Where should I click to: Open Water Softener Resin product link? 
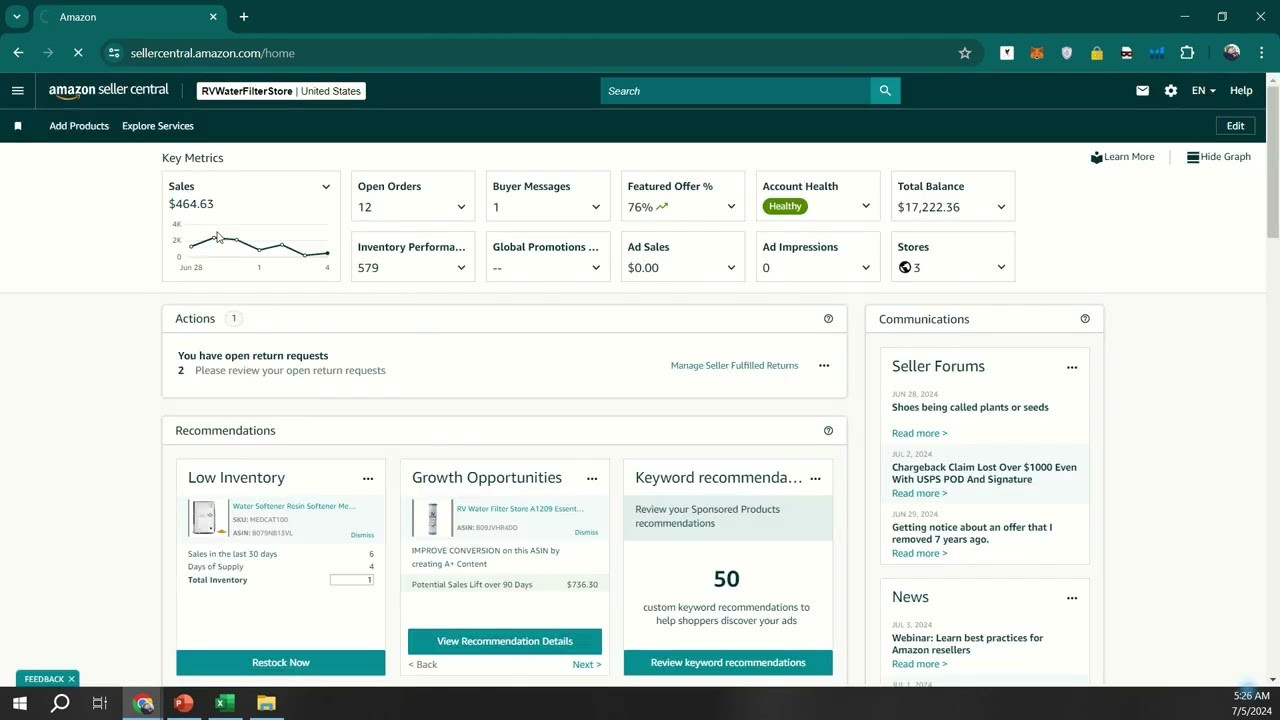(294, 506)
